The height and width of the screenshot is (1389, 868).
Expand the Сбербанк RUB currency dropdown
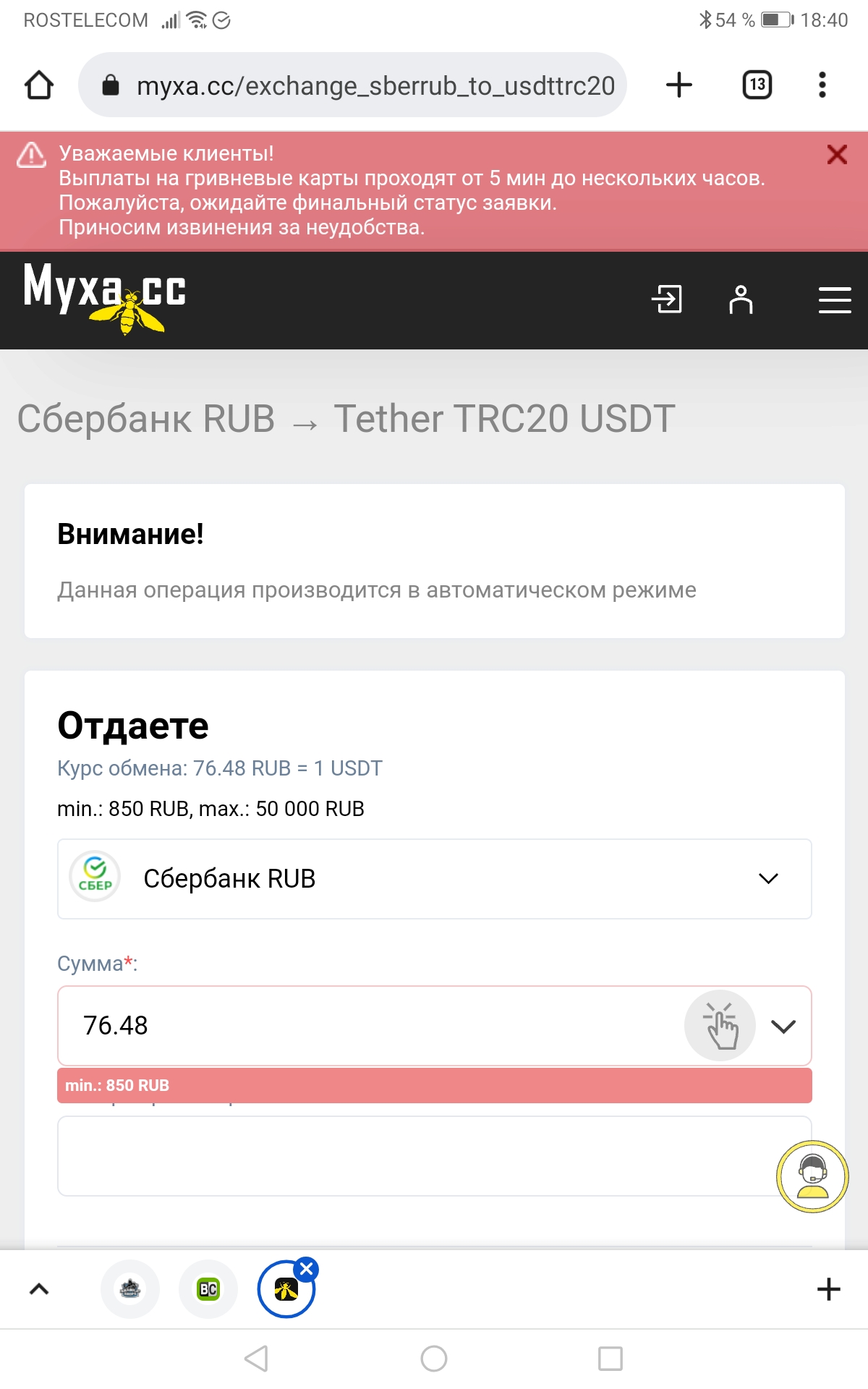point(434,879)
